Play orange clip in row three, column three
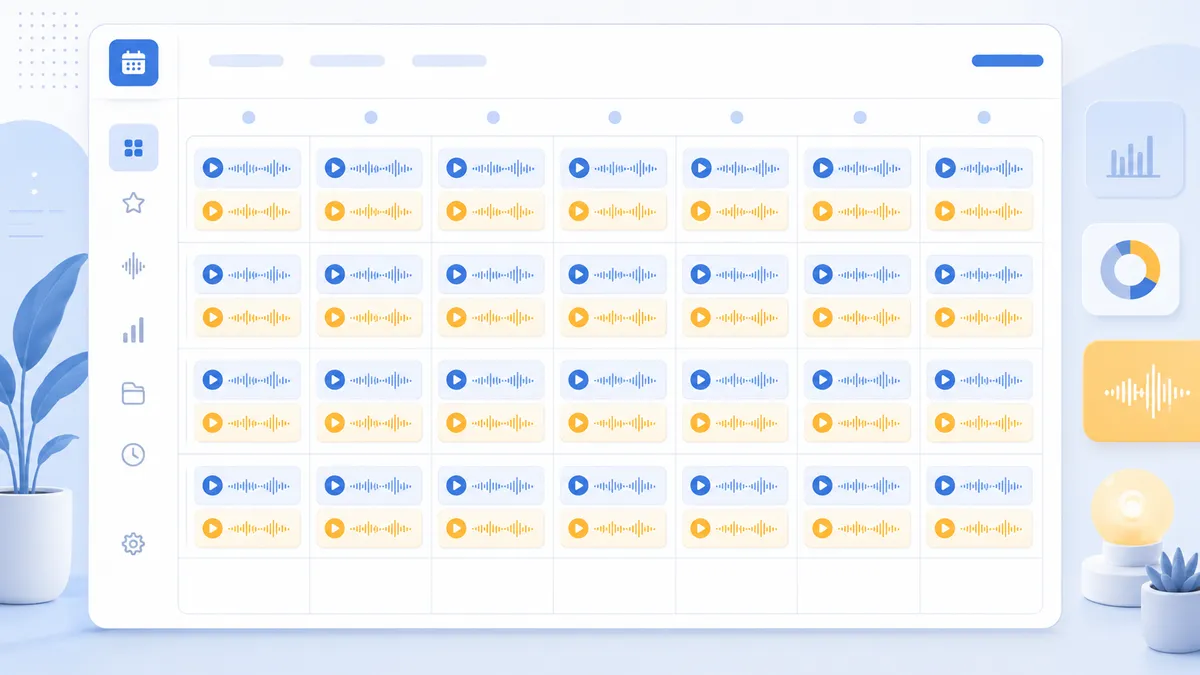This screenshot has height=675, width=1200. [456, 423]
